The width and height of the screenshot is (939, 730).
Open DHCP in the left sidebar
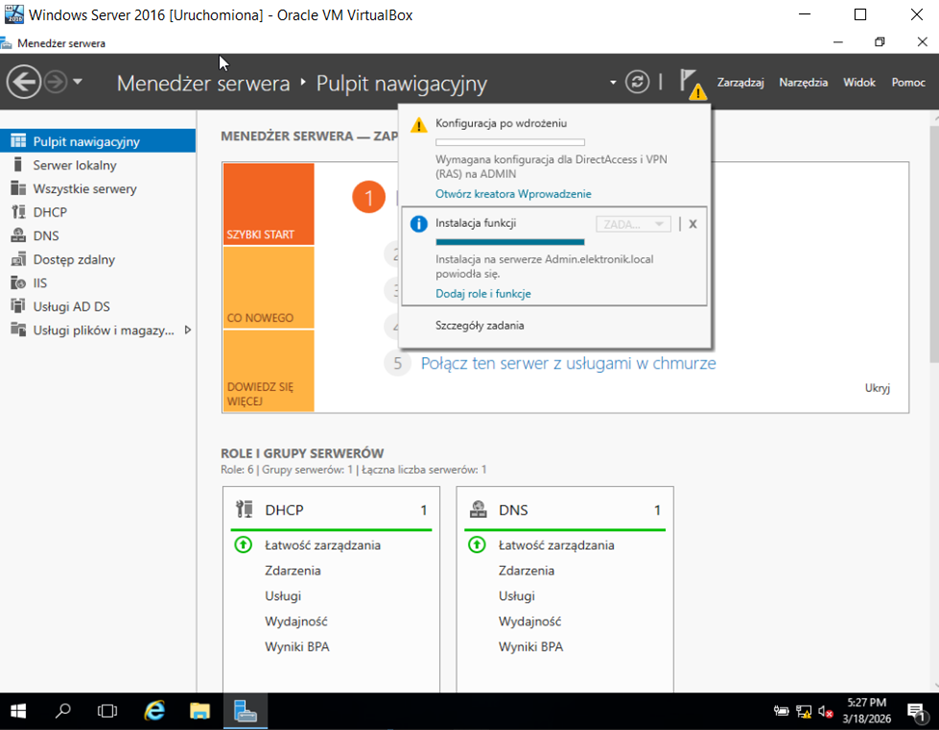[49, 212]
